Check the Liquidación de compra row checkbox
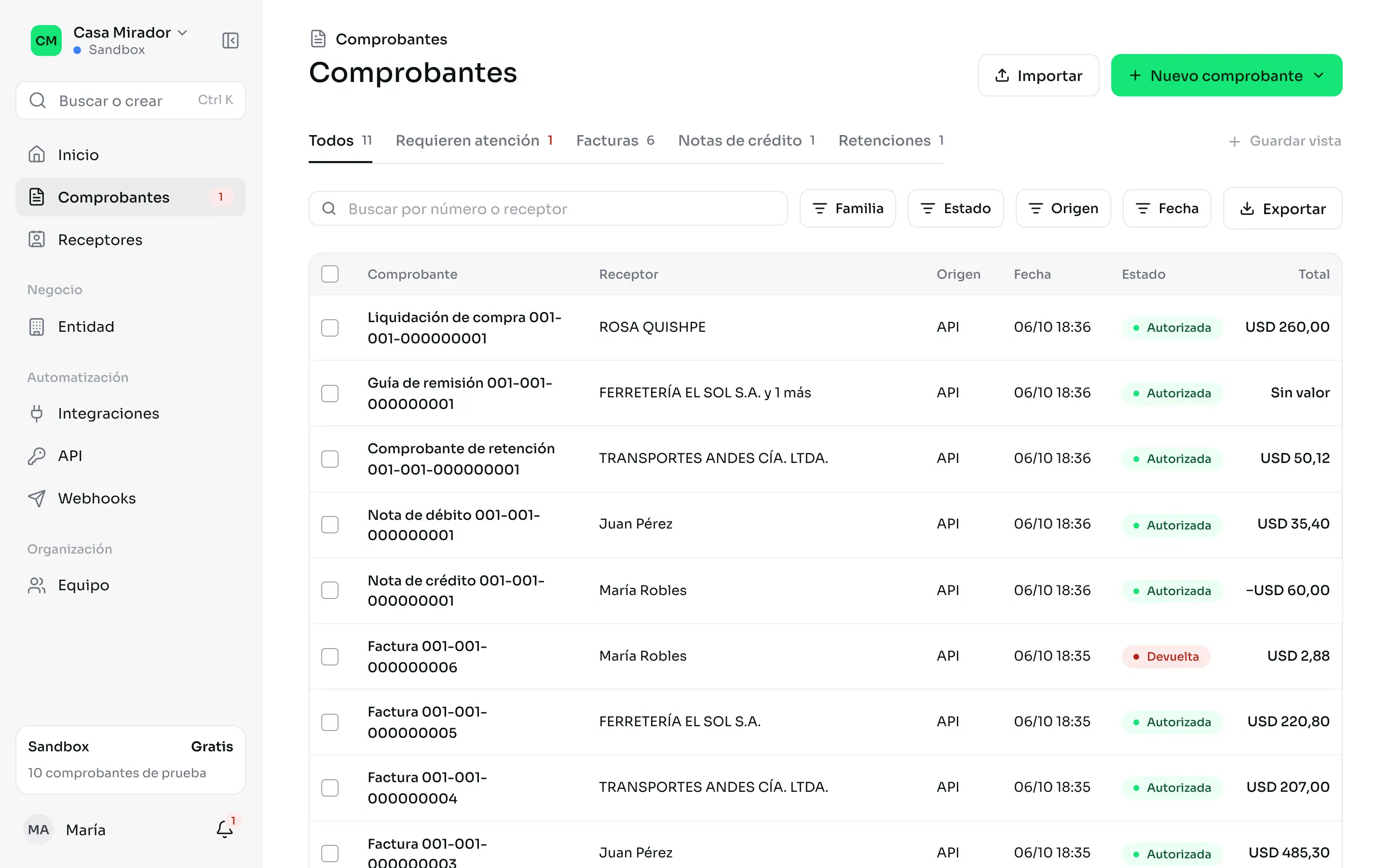 click(x=330, y=328)
